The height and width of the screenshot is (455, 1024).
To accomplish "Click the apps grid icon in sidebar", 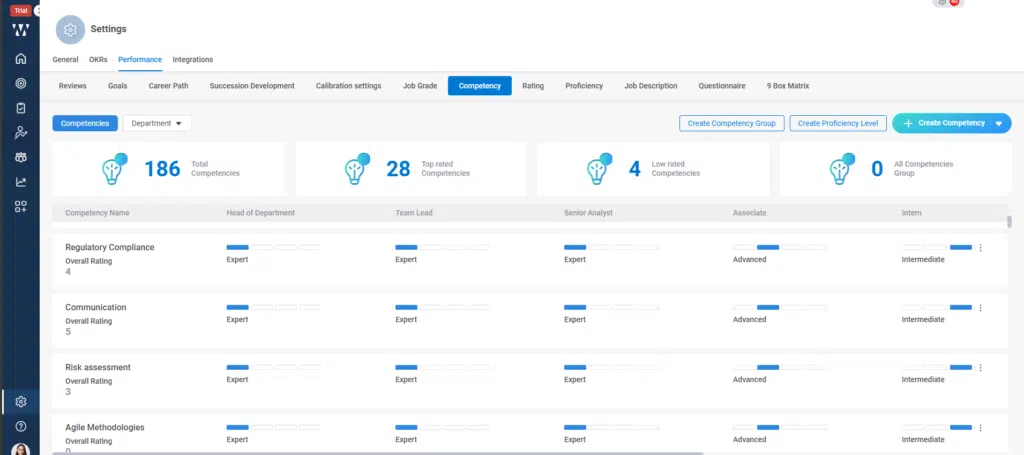I will pos(20,207).
